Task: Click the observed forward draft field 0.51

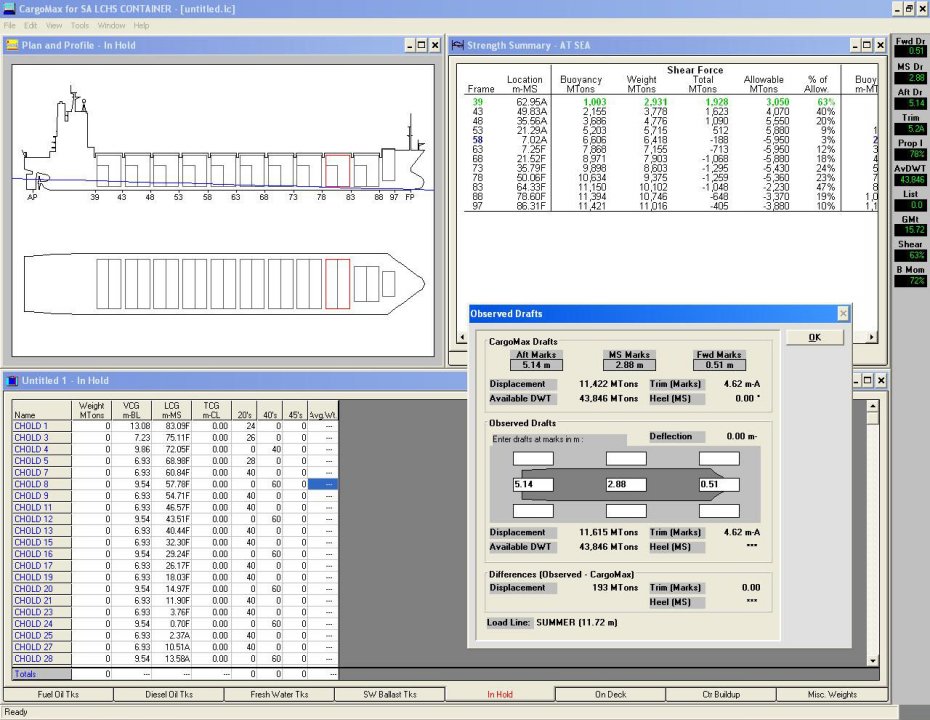Action: 719,485
